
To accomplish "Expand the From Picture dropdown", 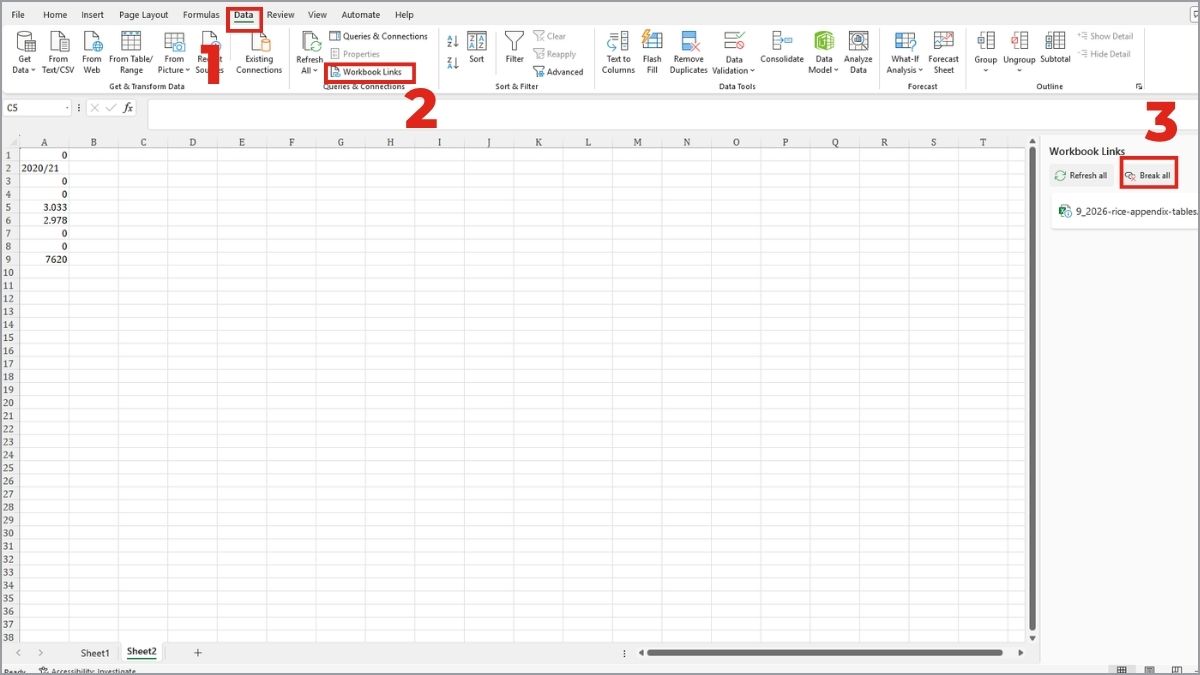I will (187, 71).
